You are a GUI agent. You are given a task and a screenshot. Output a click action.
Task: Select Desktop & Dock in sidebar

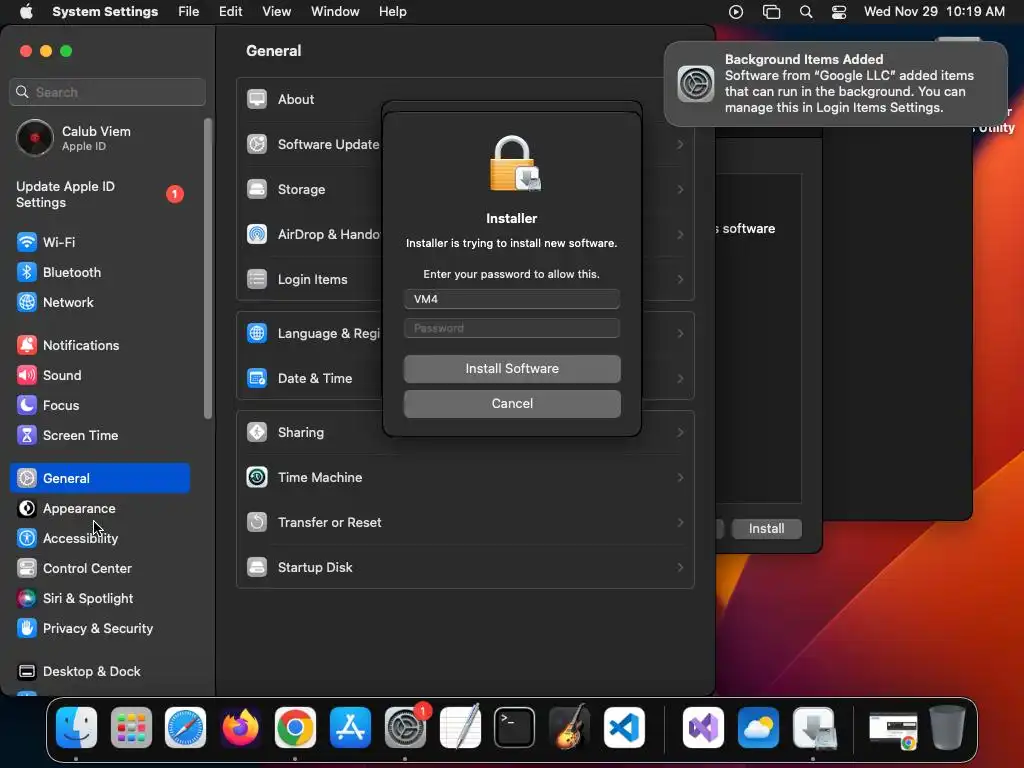[x=100, y=672]
